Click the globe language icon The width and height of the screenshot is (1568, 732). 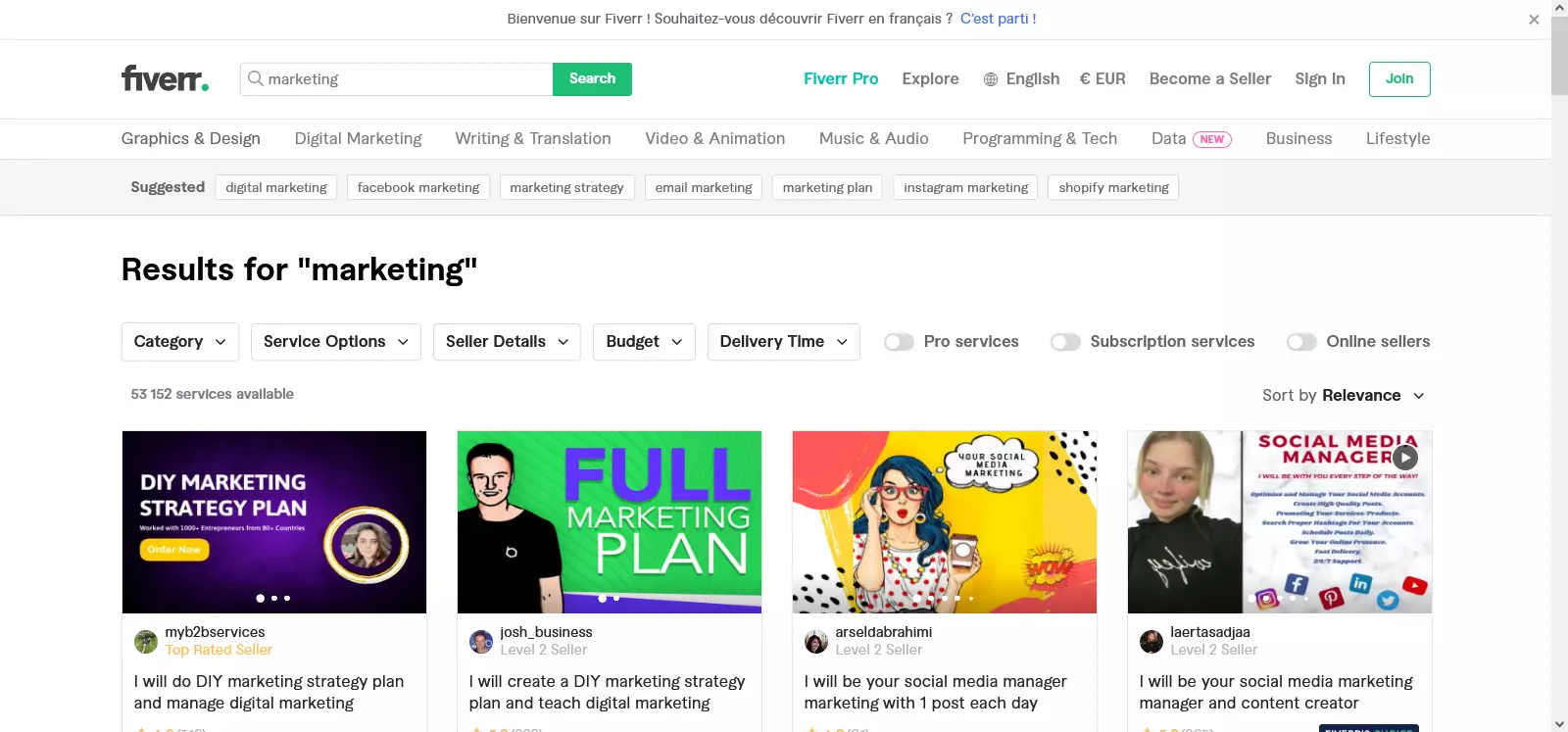991,79
